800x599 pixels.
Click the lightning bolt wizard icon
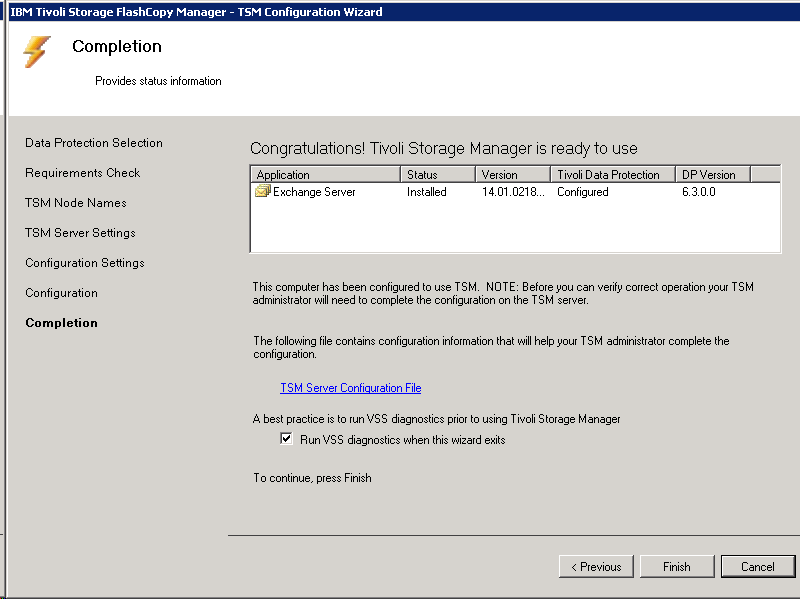click(x=37, y=52)
